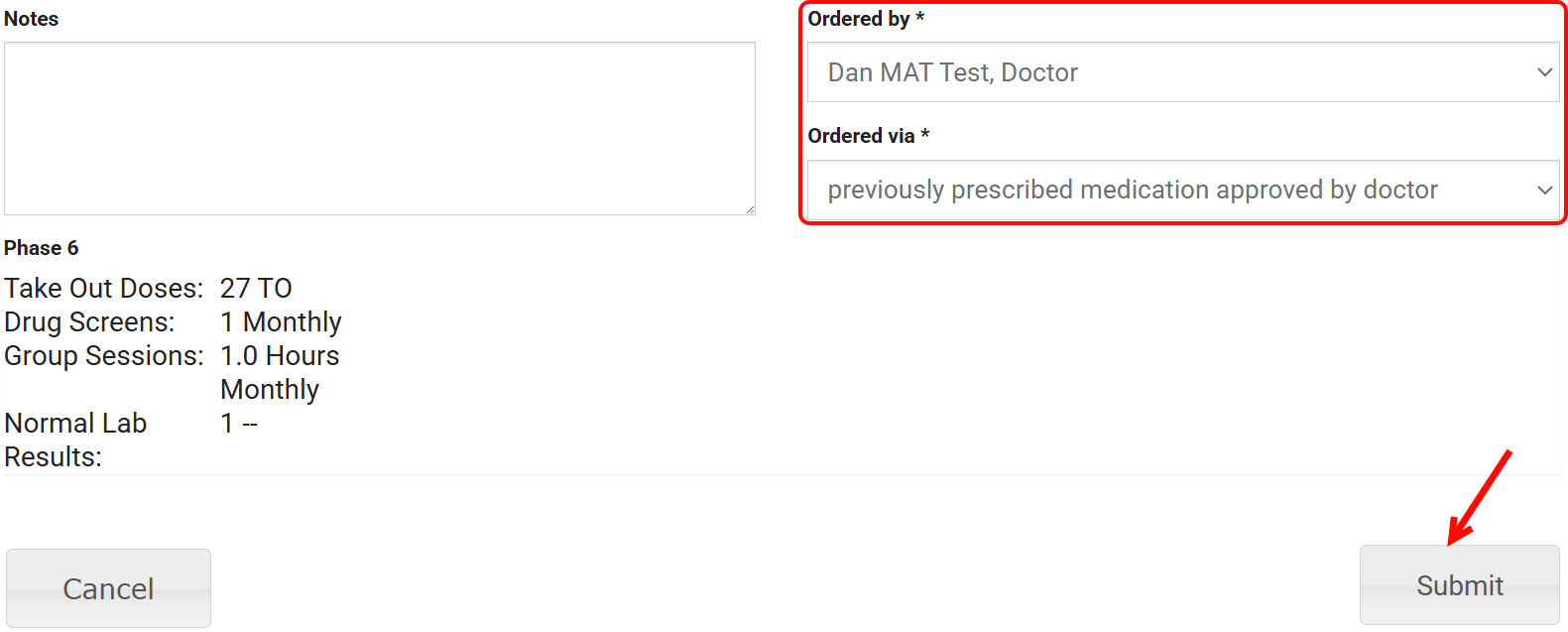Click the Normal Lab Results label
1568x632 pixels.
coord(75,440)
